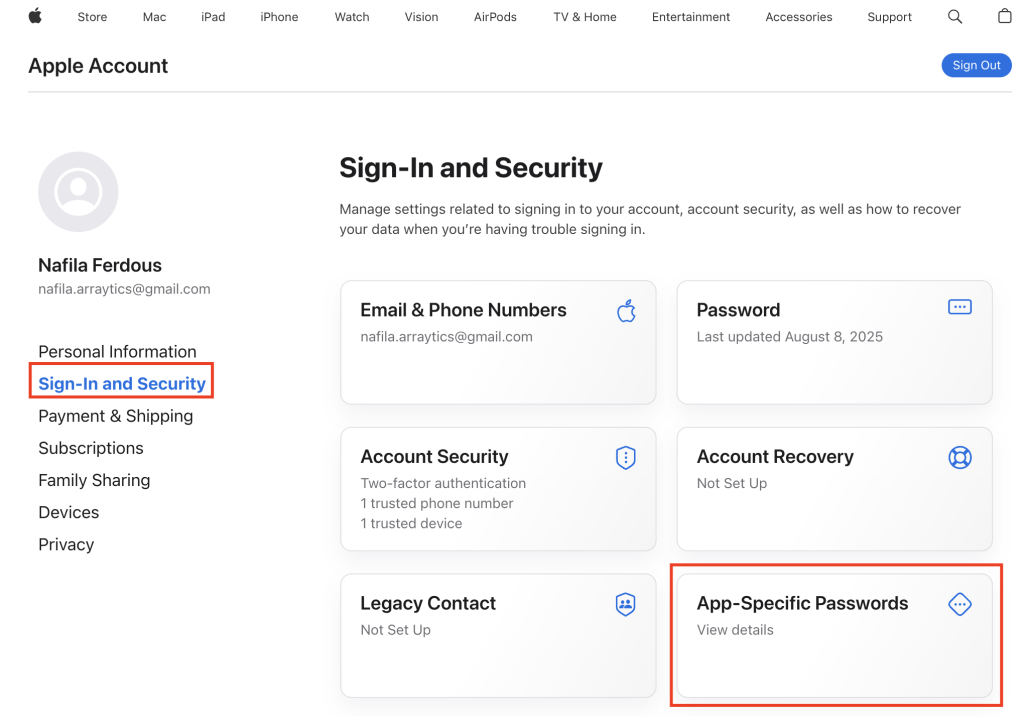Open the Privacy sidebar link
This screenshot has width=1024, height=716.
point(66,544)
